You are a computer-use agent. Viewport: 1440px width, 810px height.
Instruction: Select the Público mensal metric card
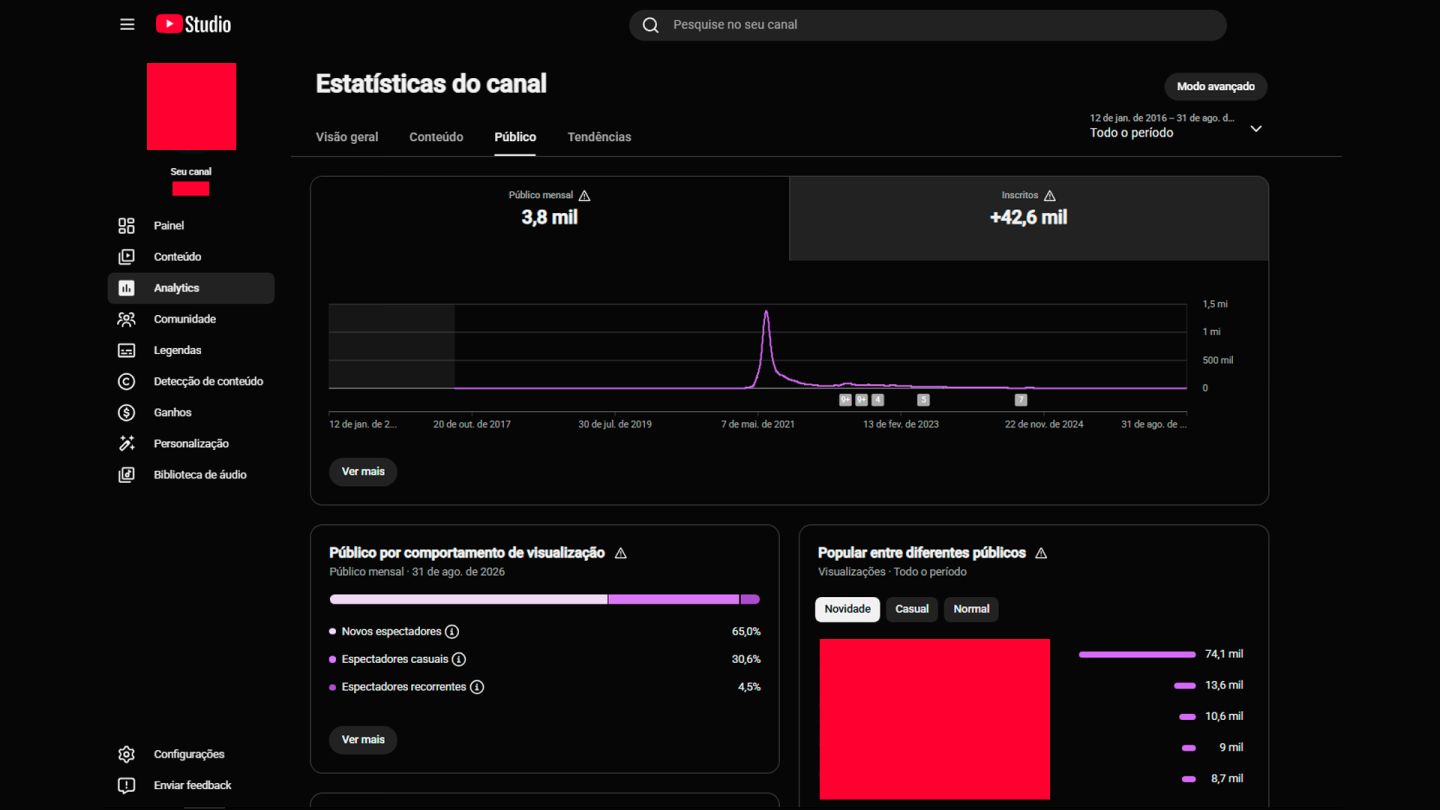pyautogui.click(x=550, y=218)
